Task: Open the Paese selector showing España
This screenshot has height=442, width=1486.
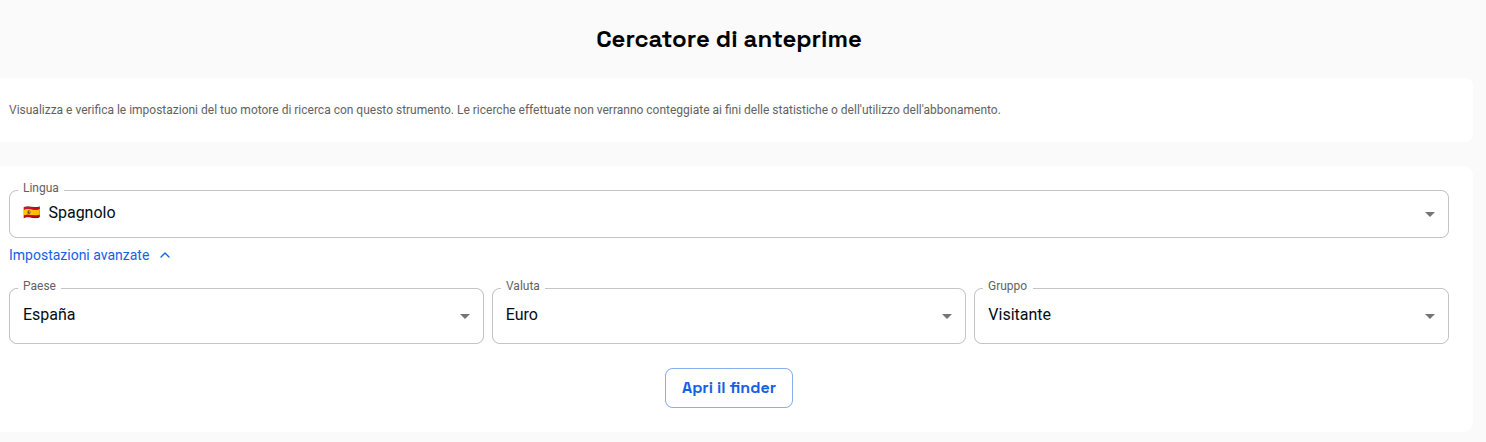Action: pos(246,316)
